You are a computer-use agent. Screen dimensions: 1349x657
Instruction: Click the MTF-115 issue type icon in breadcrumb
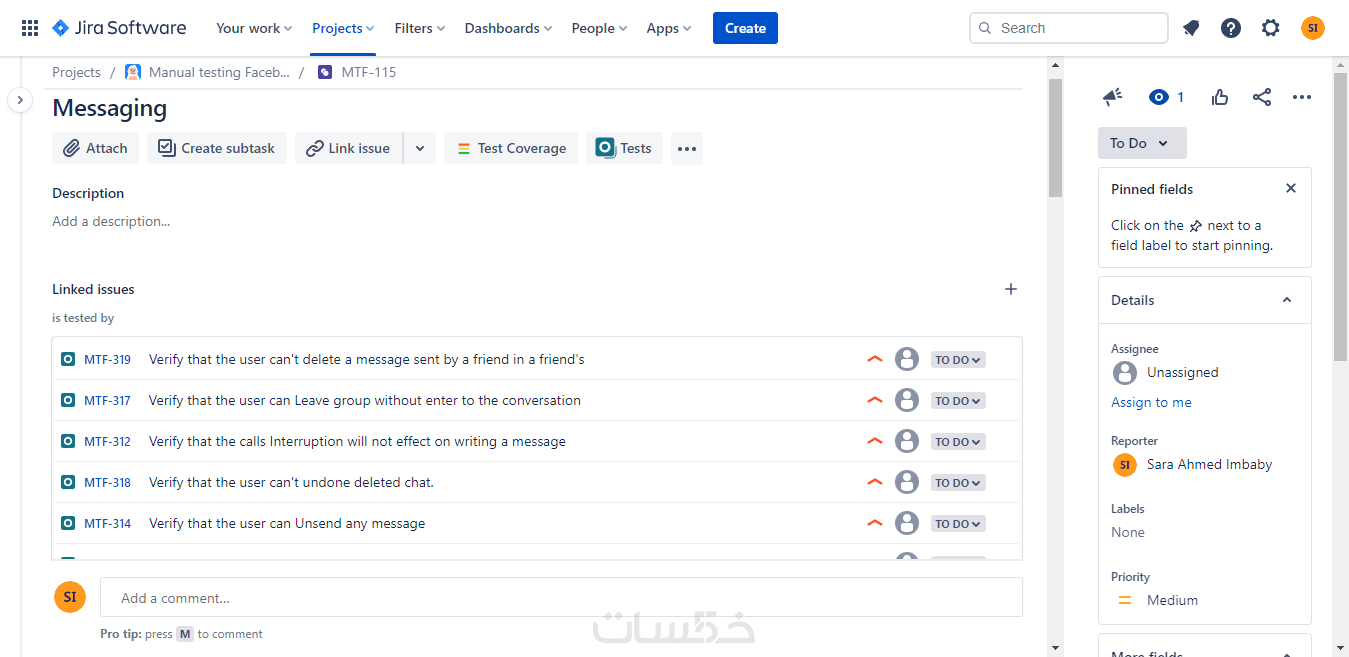325,72
